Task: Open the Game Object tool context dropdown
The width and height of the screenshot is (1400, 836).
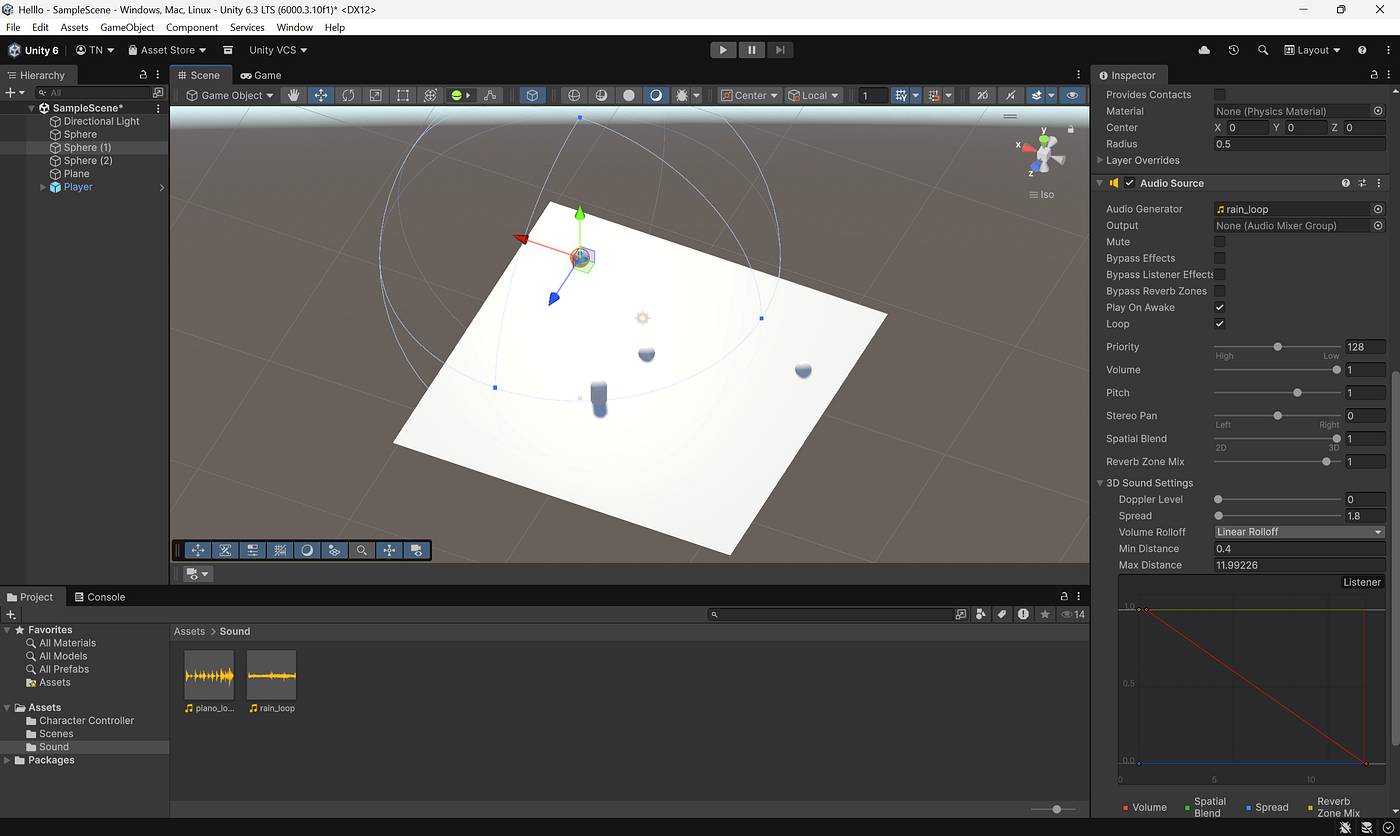Action: pyautogui.click(x=230, y=95)
